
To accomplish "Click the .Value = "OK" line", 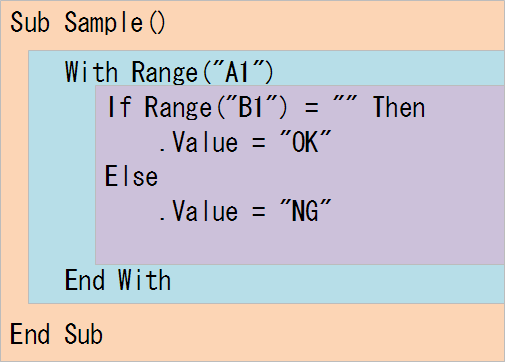I will tap(245, 142).
